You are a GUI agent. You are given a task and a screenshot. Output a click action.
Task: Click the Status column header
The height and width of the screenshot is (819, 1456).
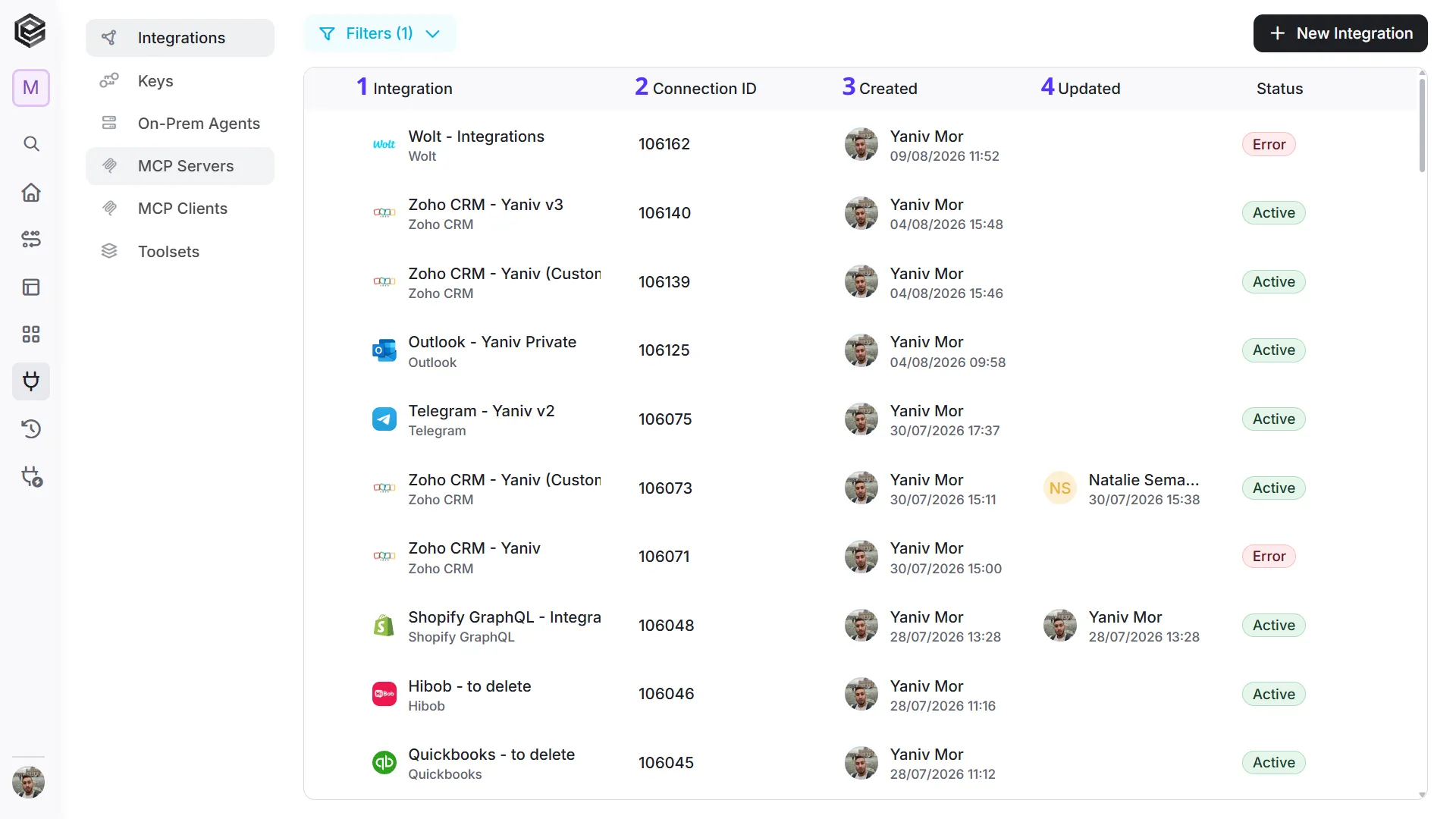(1279, 89)
